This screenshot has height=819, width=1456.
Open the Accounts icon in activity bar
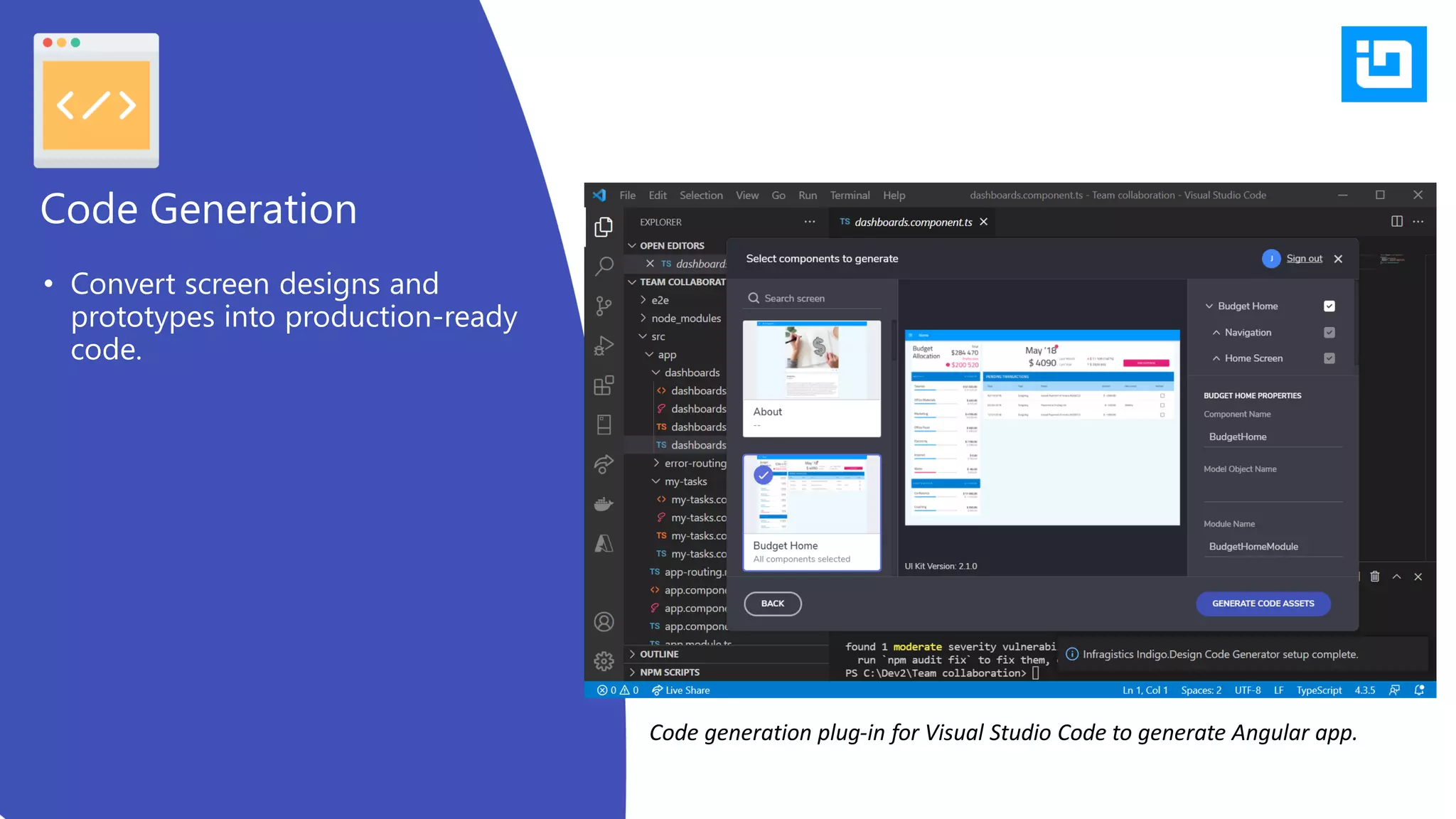(604, 622)
